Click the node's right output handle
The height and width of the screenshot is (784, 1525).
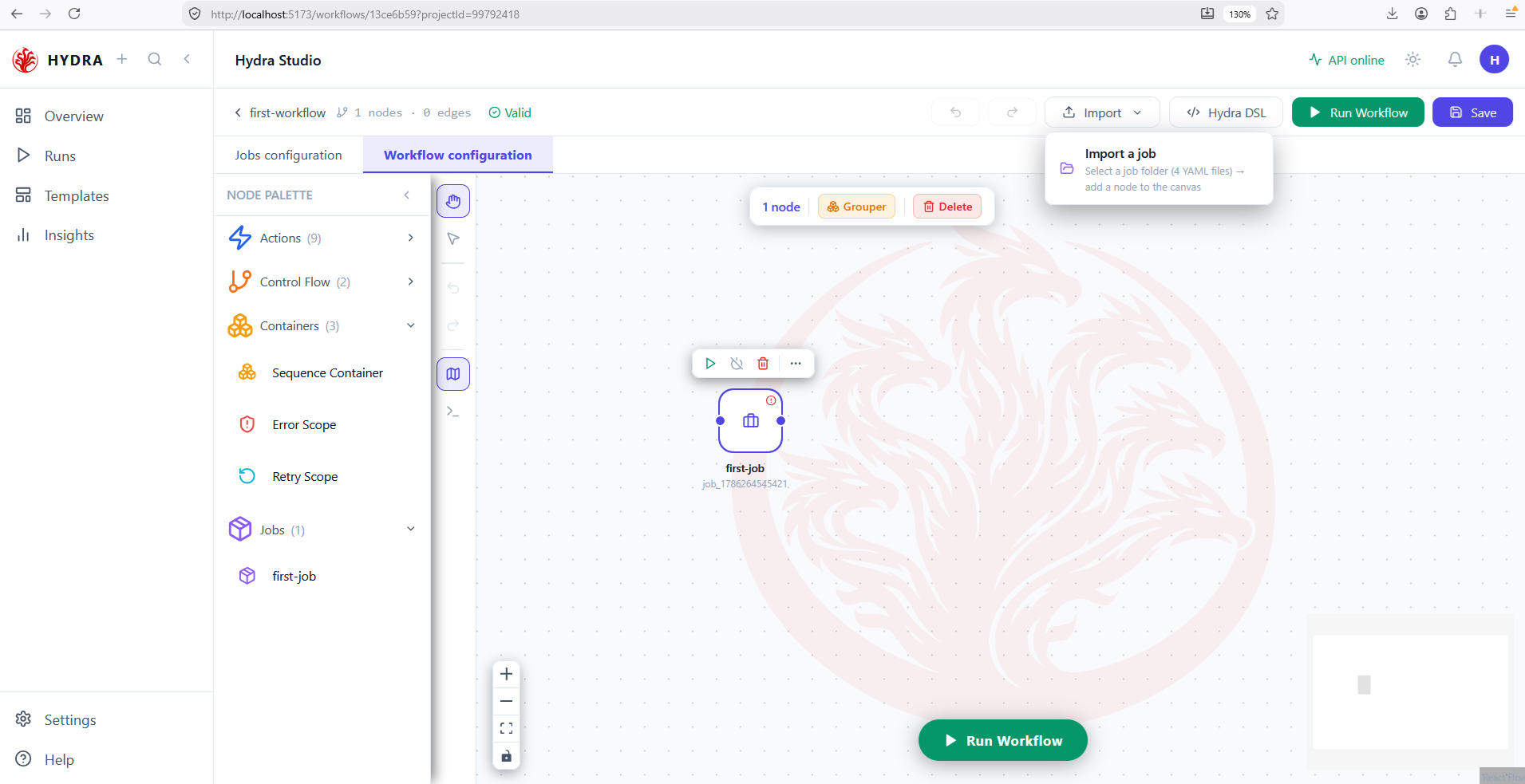click(780, 420)
